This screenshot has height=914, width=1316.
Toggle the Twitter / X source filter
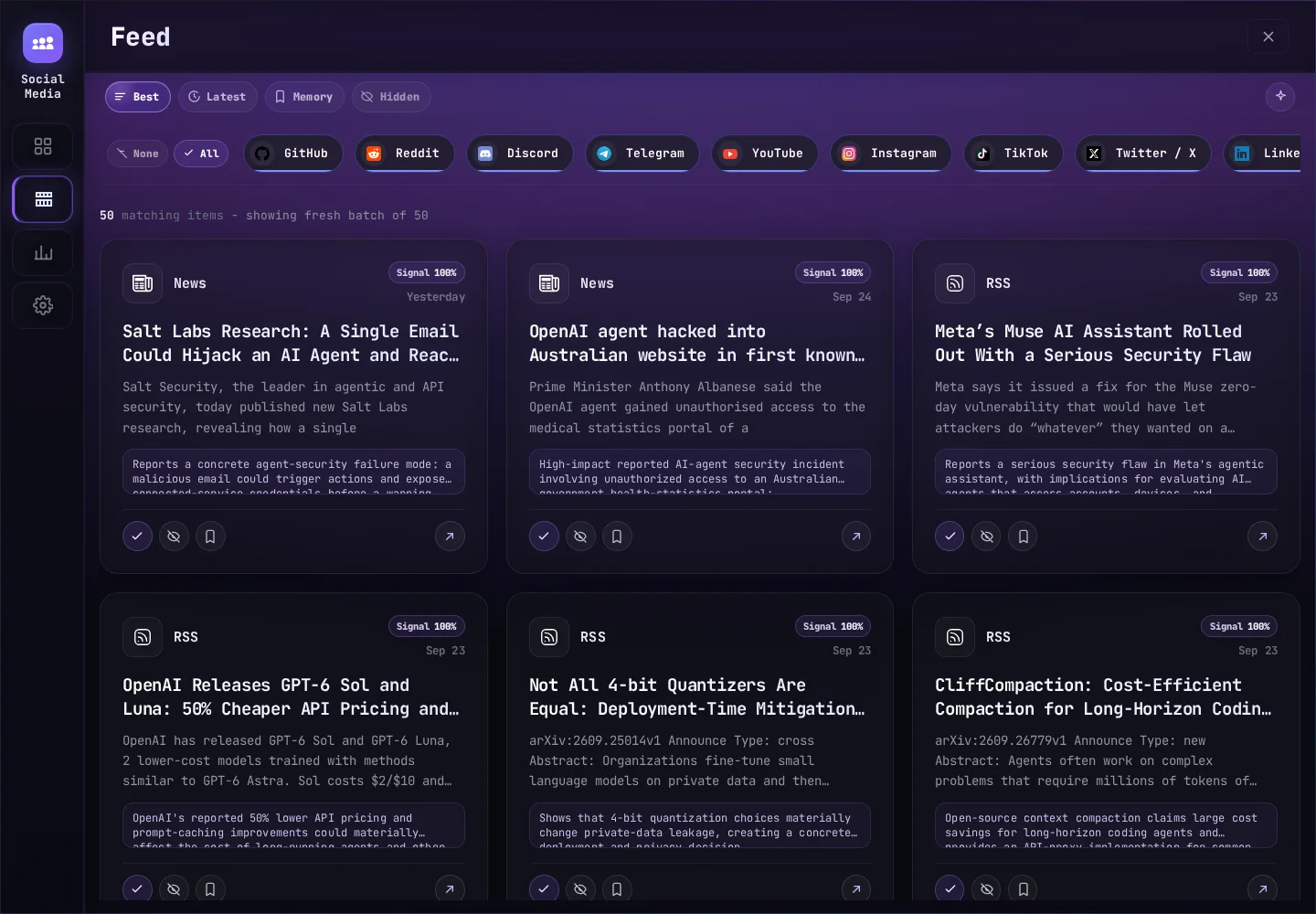click(1142, 154)
